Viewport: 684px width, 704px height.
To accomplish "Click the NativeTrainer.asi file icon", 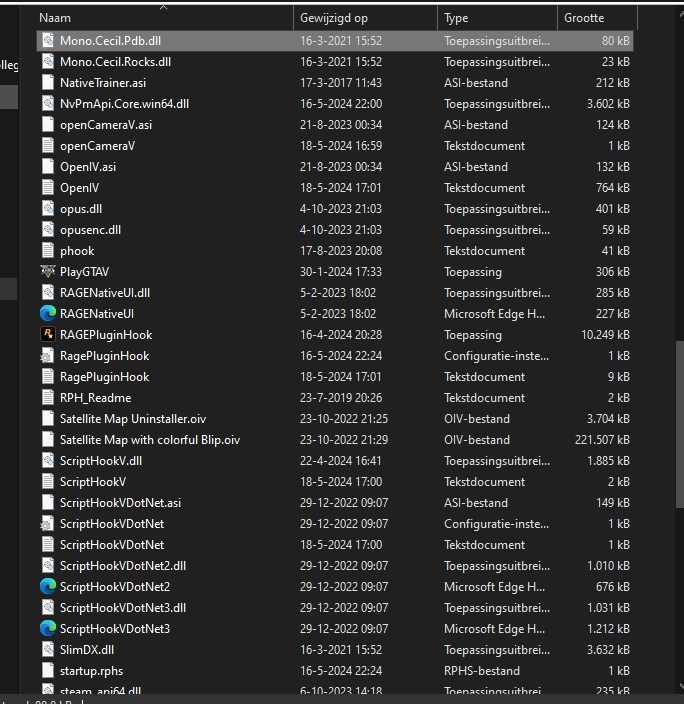I will point(48,83).
